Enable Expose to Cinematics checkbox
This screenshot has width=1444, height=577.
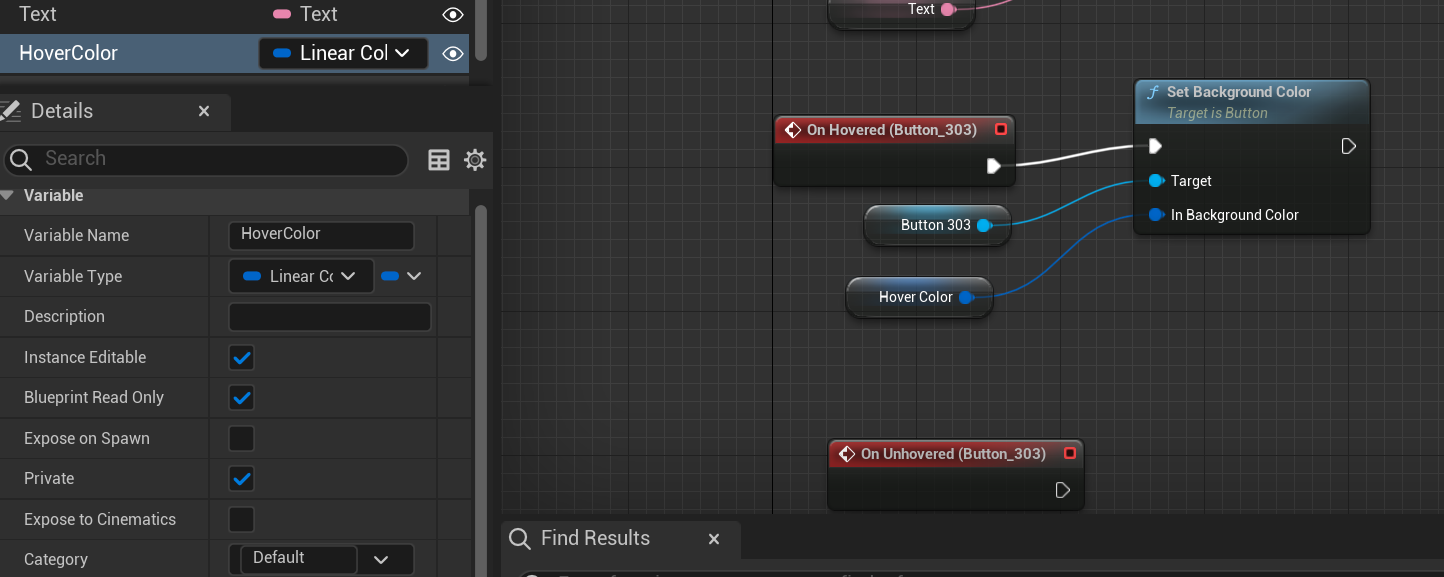(241, 519)
